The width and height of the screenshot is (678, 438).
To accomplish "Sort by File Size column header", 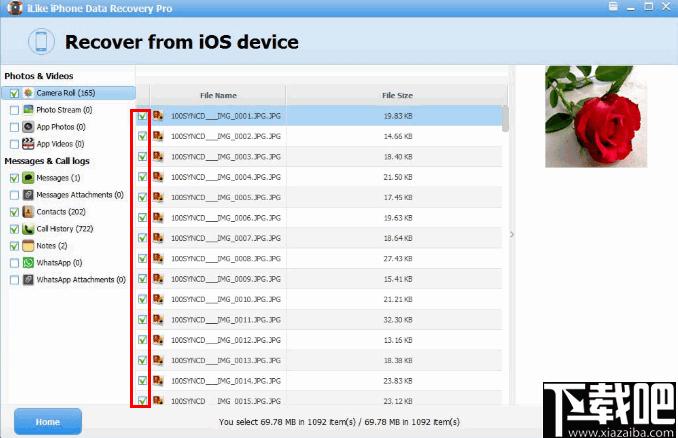I will pos(397,95).
